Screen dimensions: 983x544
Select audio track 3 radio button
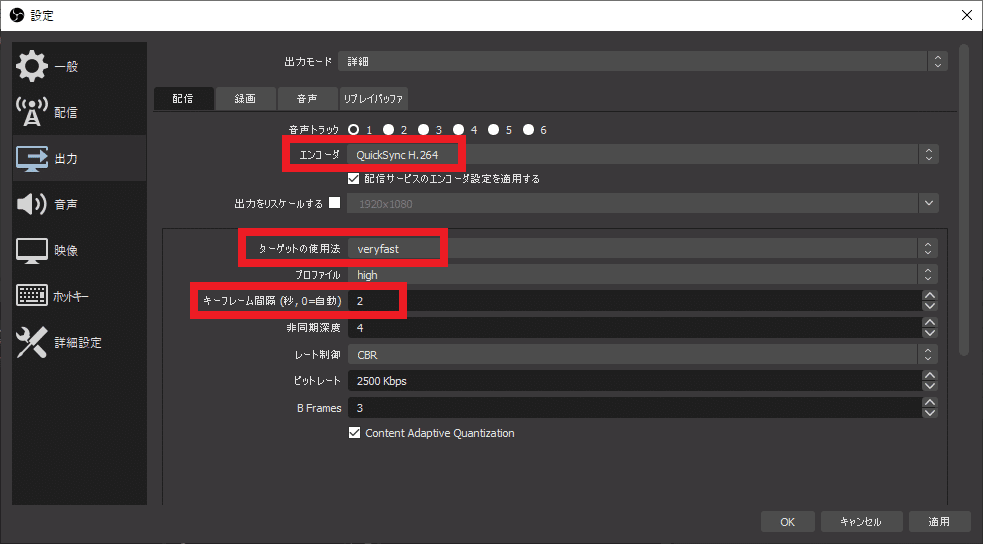424,129
